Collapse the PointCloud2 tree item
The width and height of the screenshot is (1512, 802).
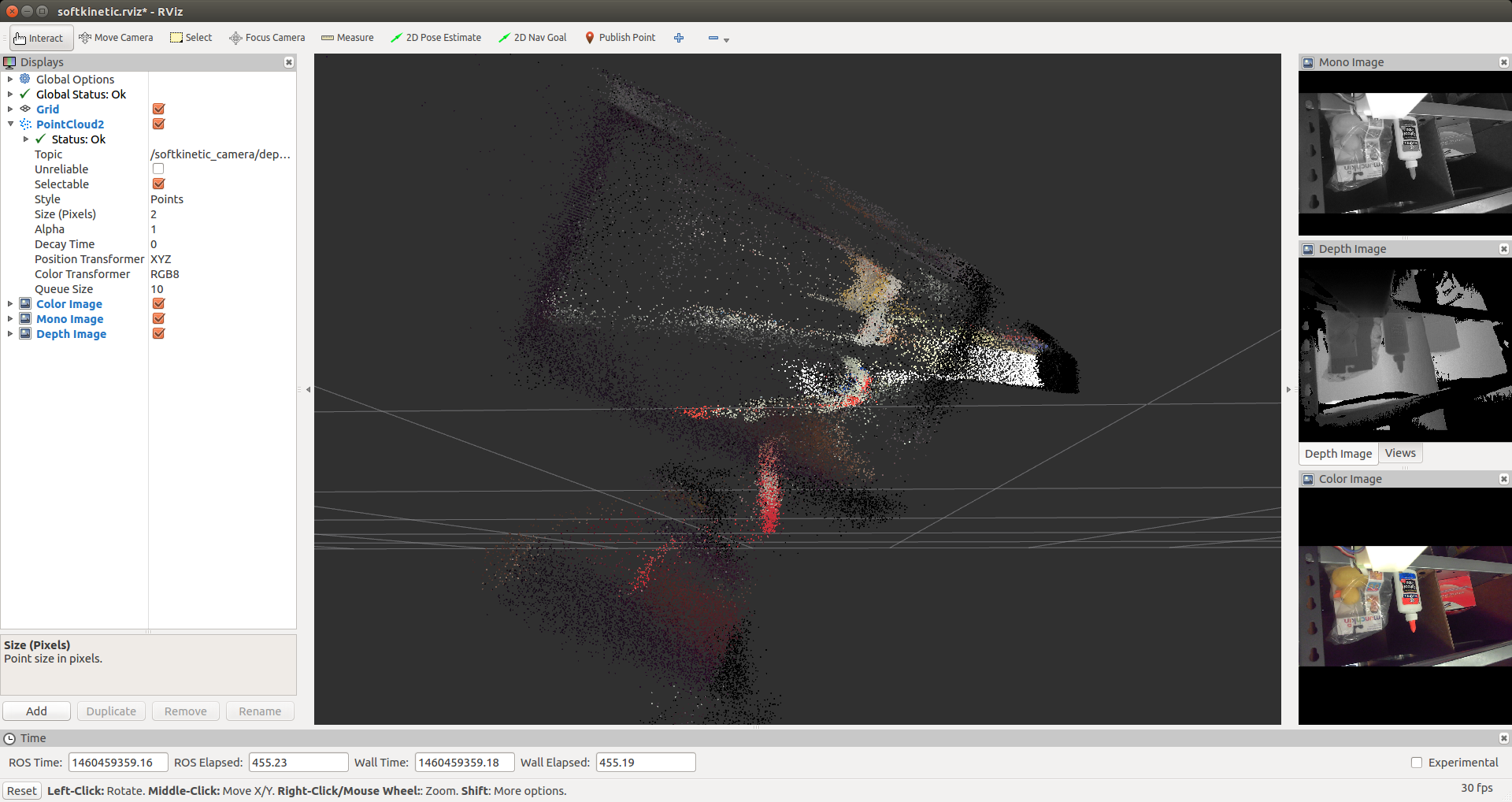point(10,124)
